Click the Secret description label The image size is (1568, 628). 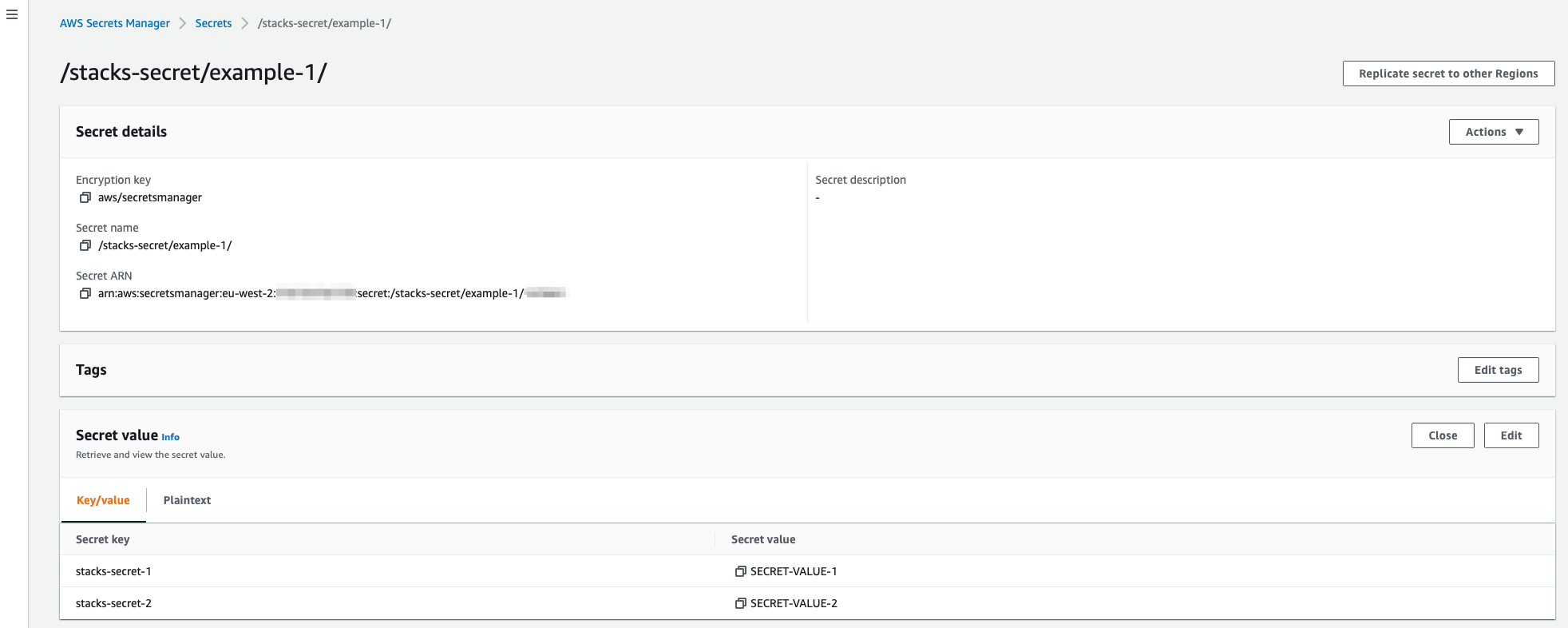[861, 180]
